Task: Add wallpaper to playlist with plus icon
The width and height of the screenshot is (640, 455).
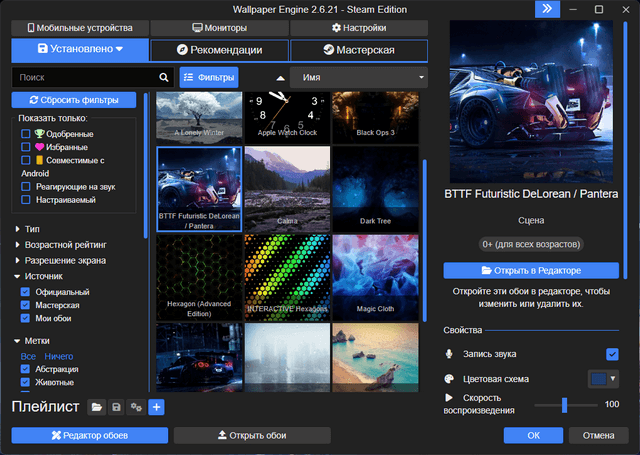Action: point(156,407)
